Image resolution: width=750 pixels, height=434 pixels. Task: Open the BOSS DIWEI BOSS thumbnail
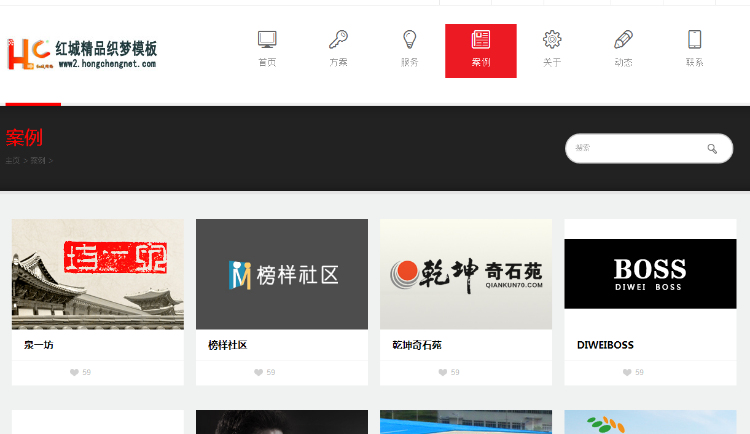[650, 274]
